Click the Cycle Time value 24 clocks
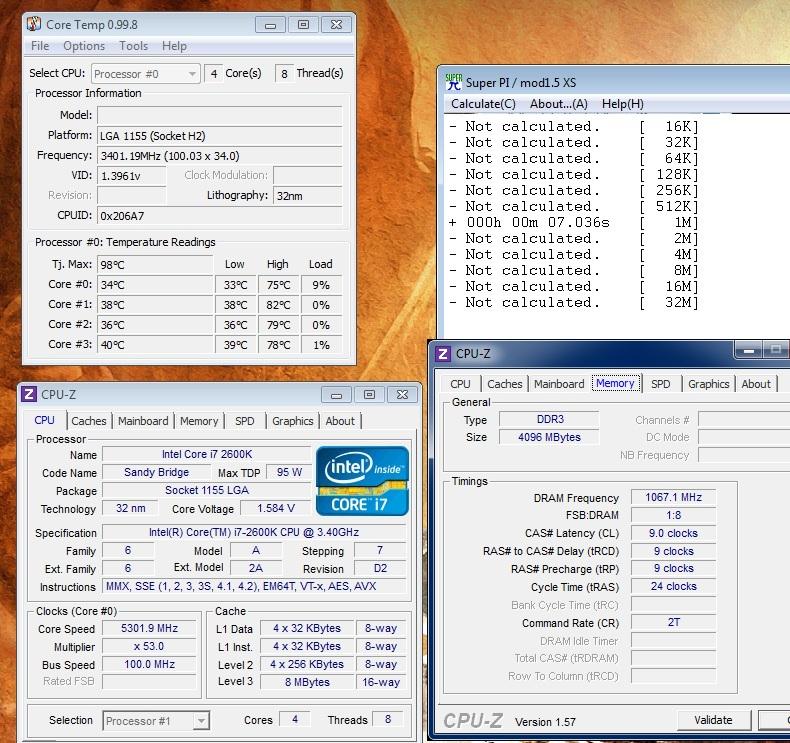Screen dimensions: 790x743 coord(674,586)
